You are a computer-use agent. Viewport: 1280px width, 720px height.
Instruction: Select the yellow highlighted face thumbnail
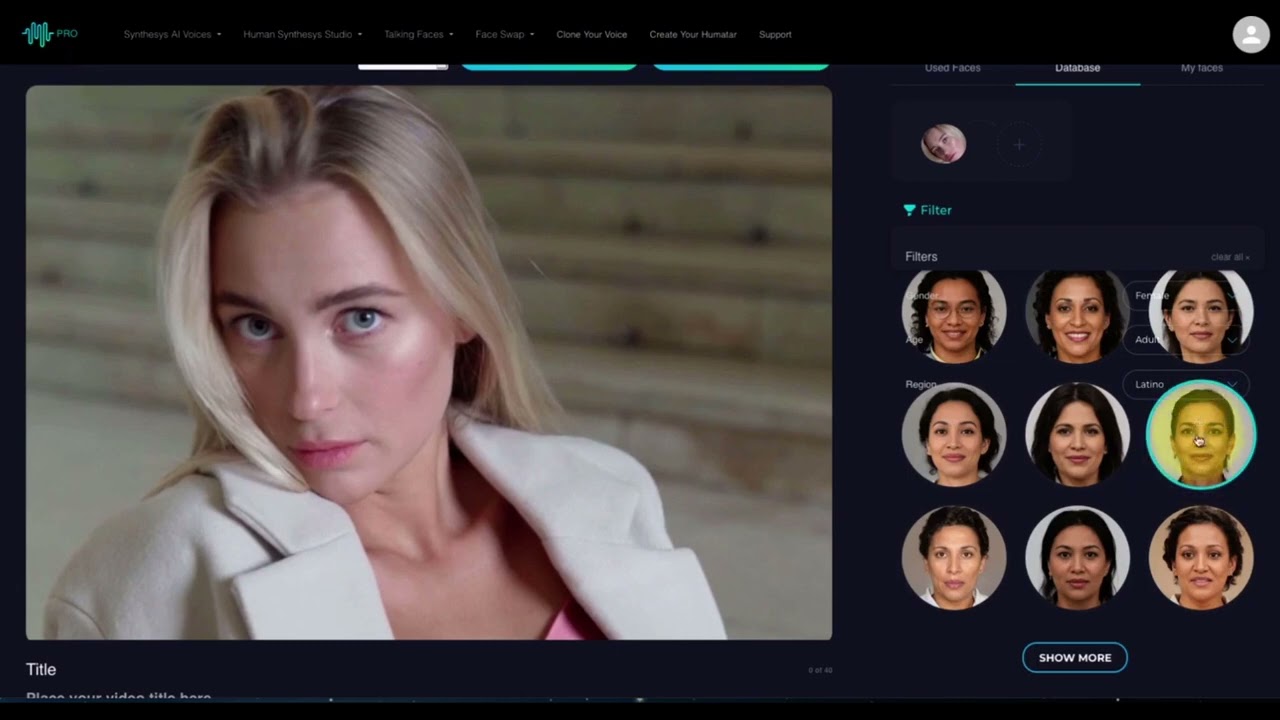1200,435
